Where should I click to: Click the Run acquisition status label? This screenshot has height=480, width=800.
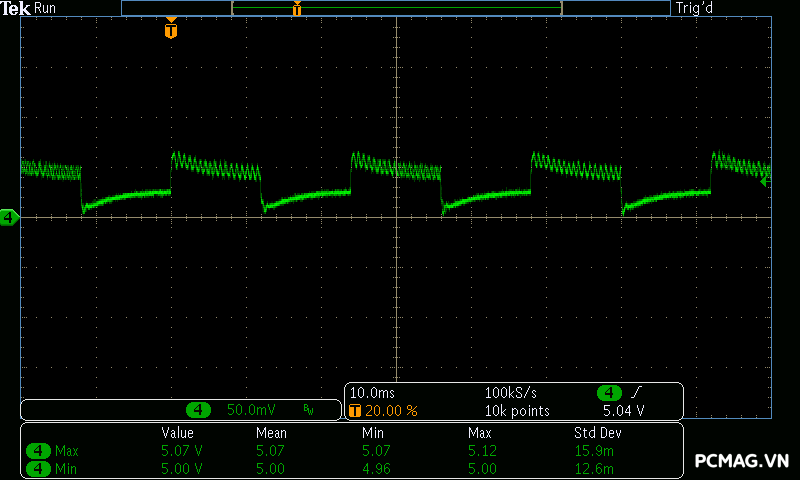point(46,8)
